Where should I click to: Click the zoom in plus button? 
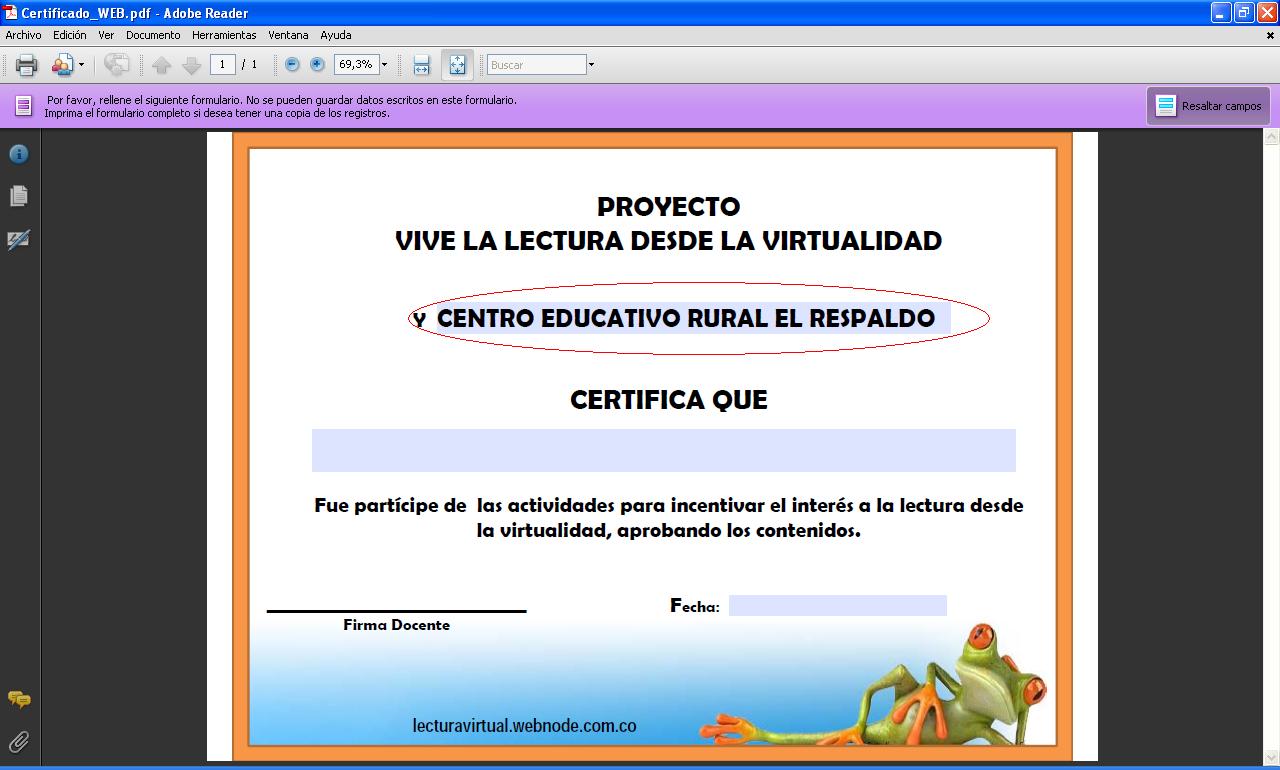pos(317,65)
